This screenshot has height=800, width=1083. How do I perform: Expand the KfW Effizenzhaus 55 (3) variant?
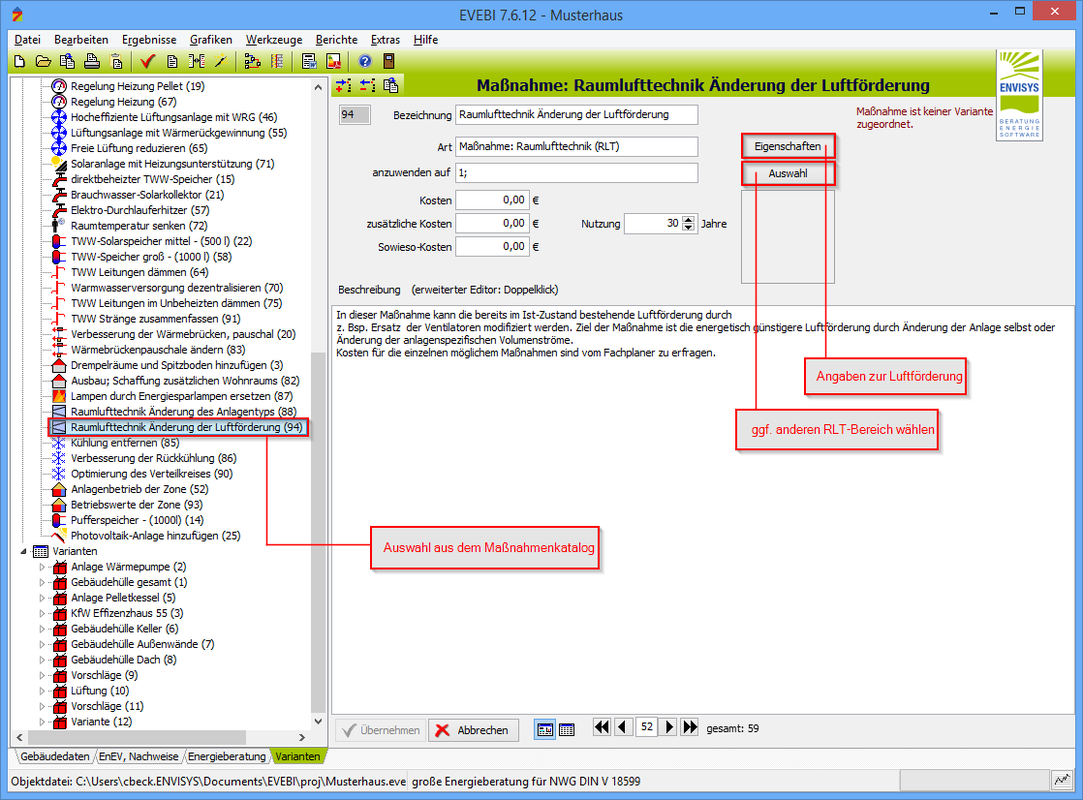pyautogui.click(x=42, y=613)
